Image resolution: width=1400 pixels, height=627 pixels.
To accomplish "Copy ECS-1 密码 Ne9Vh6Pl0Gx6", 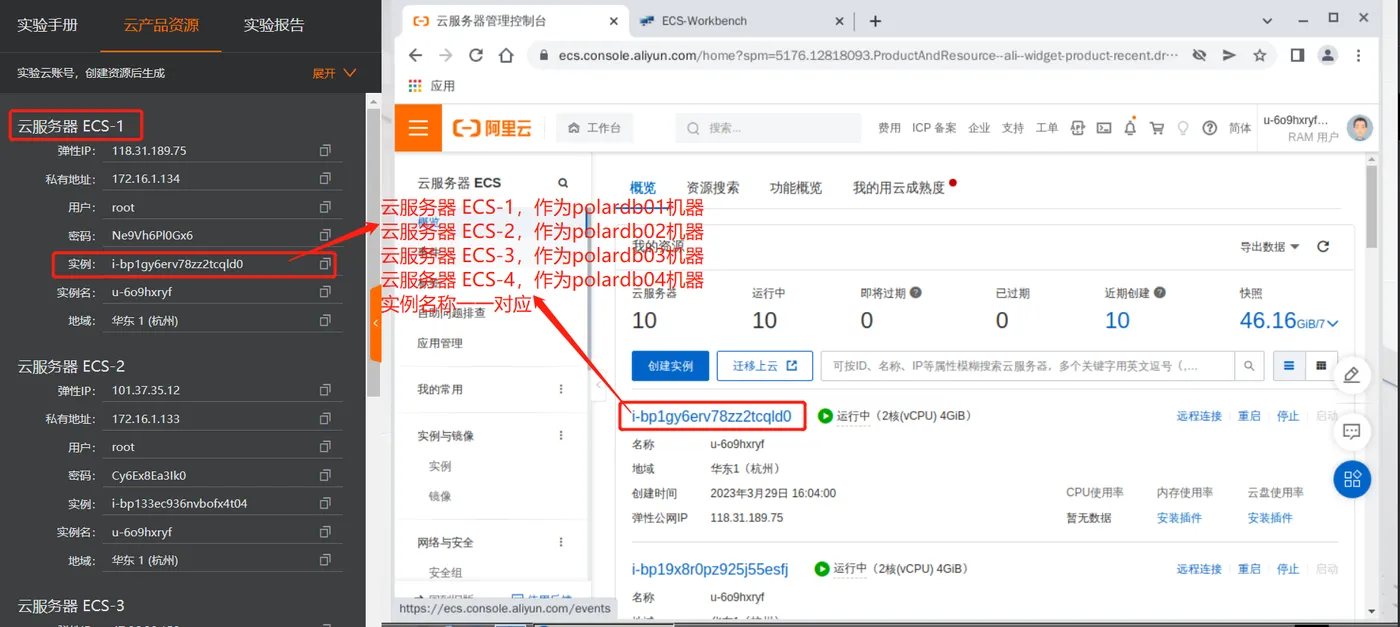I will click(325, 235).
